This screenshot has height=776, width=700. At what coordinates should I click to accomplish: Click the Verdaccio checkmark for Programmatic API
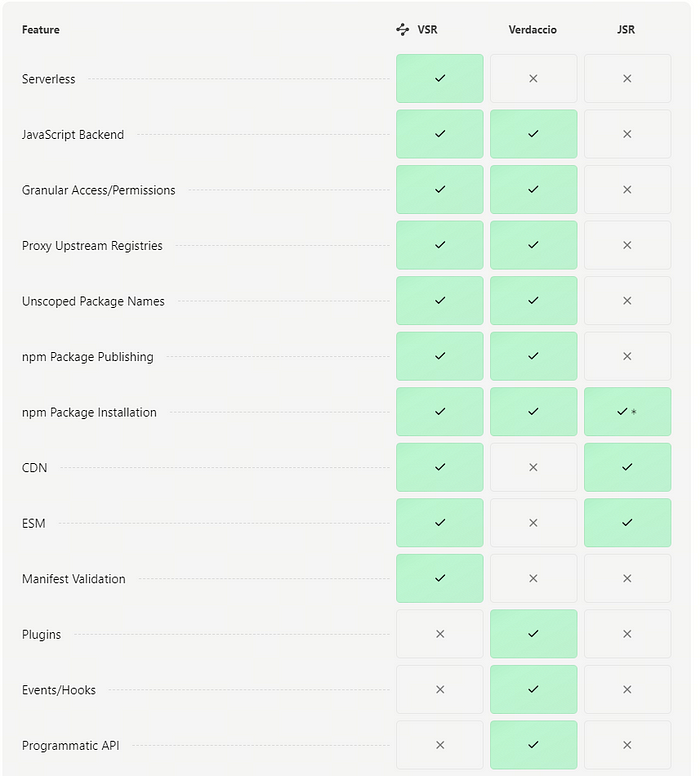(533, 745)
